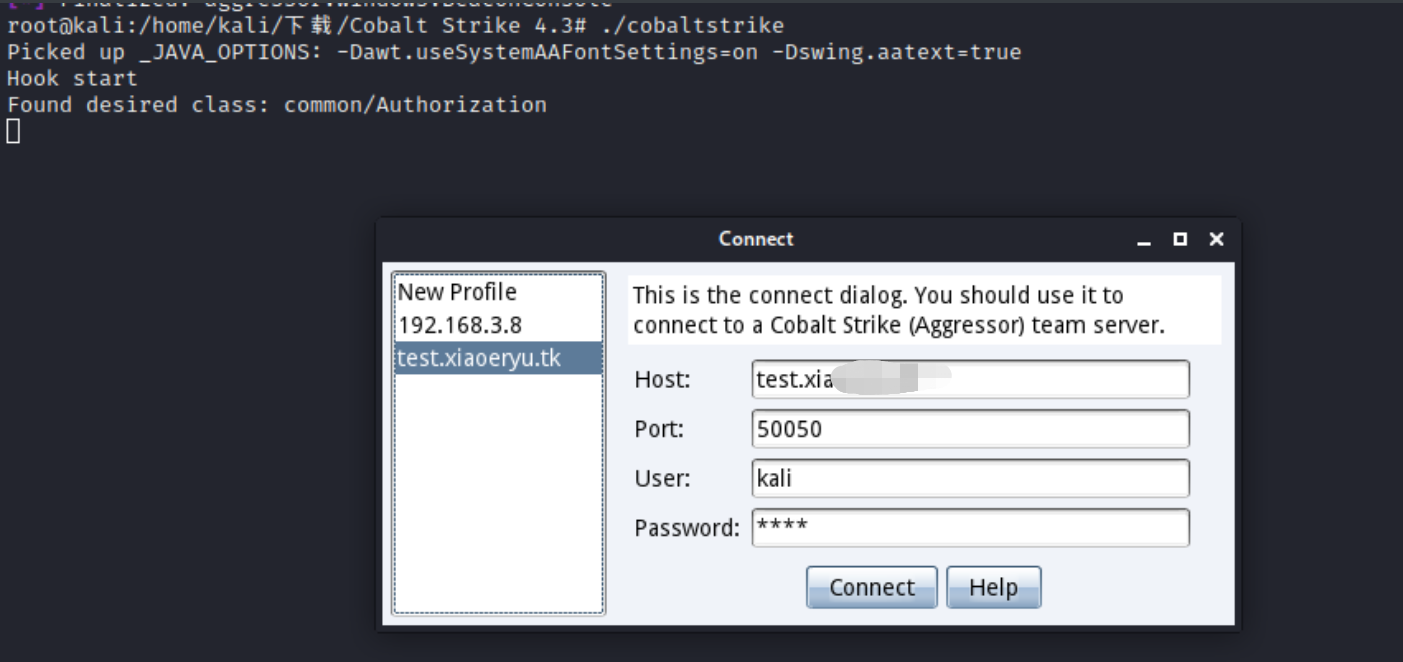Maximize the Connect dialog window
Viewport: 1403px width, 662px height.
click(1180, 239)
